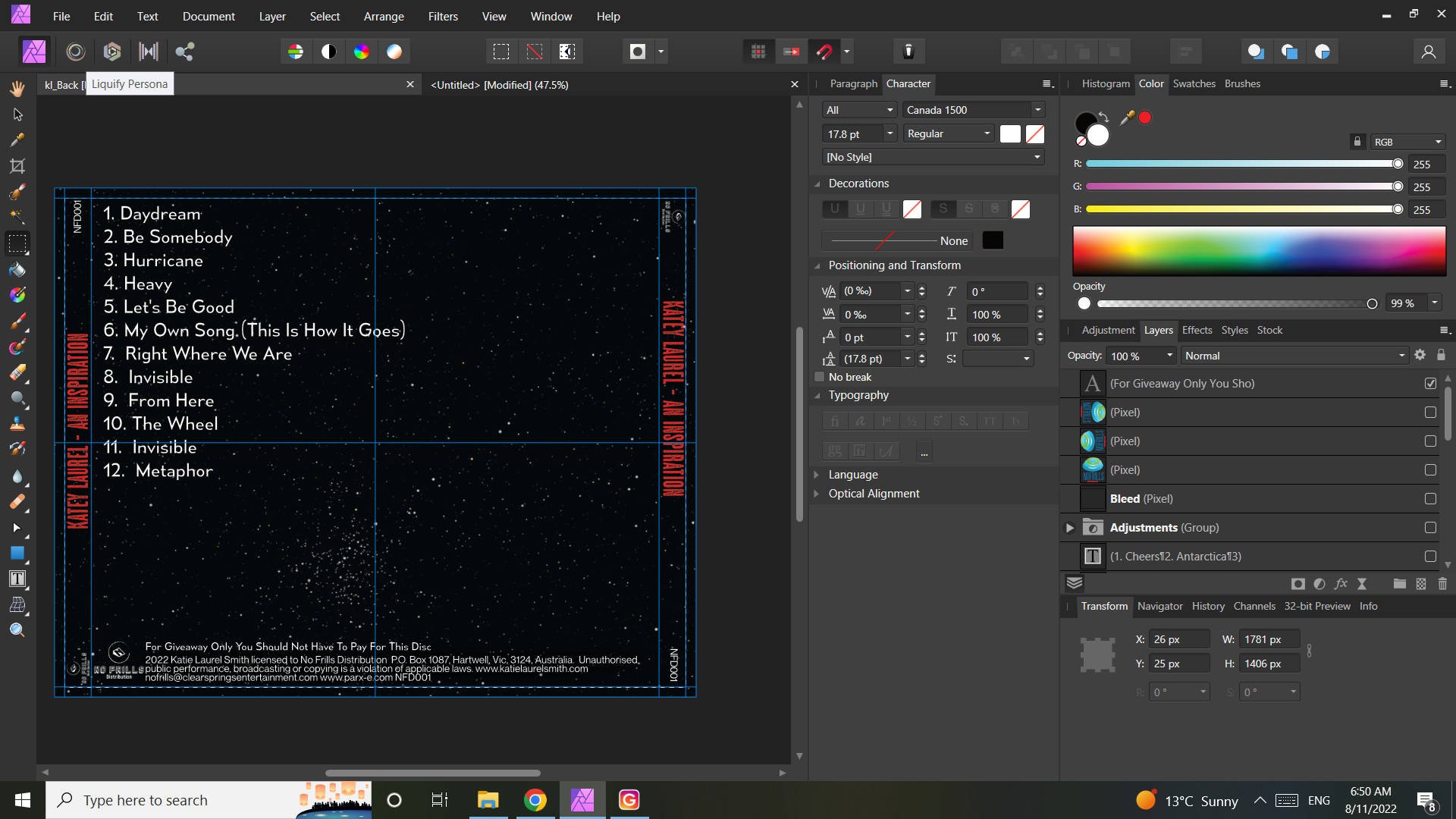The width and height of the screenshot is (1456, 819).
Task: Open the Arrange menu
Action: point(384,16)
